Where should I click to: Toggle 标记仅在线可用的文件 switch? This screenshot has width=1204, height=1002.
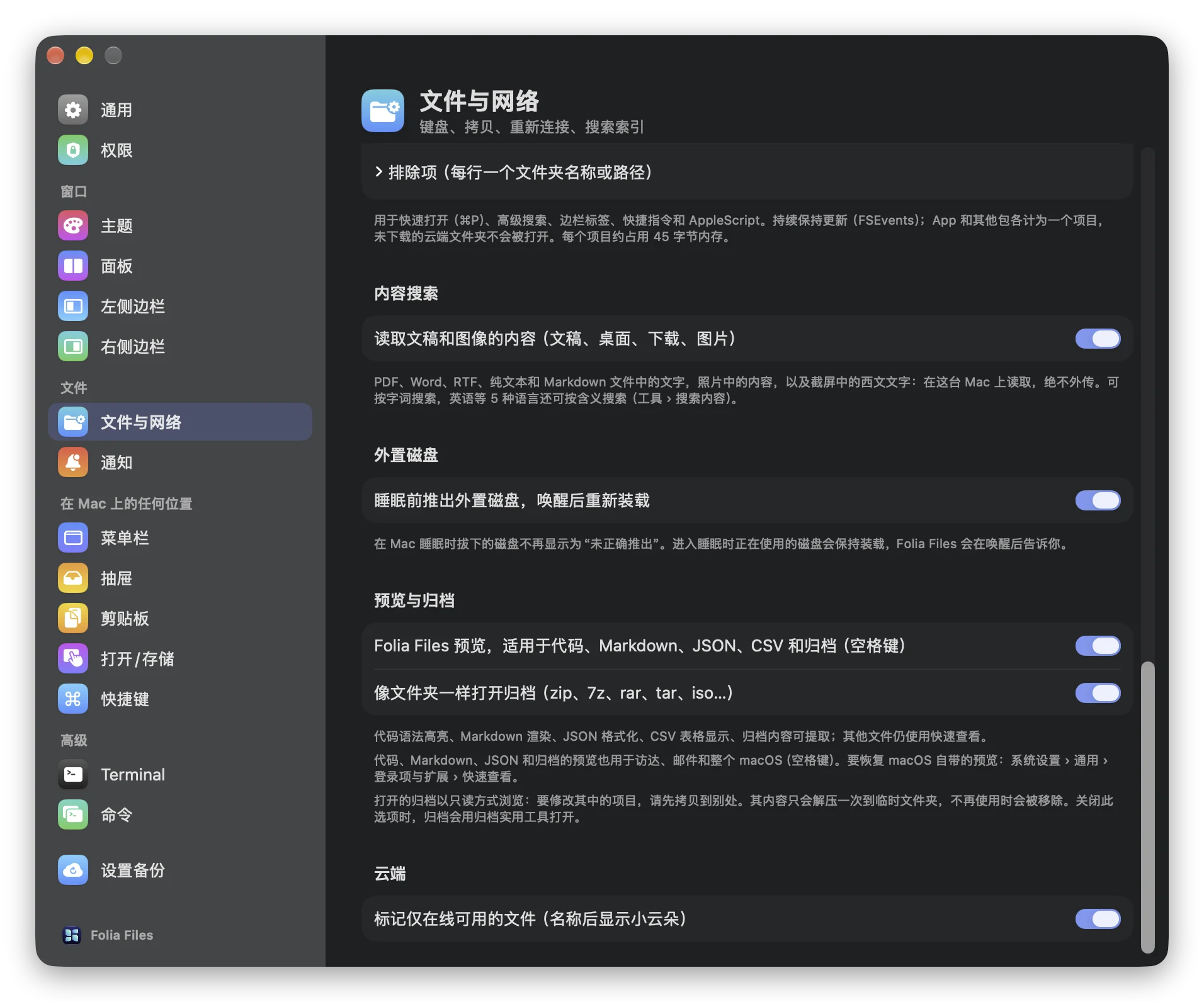(1098, 919)
